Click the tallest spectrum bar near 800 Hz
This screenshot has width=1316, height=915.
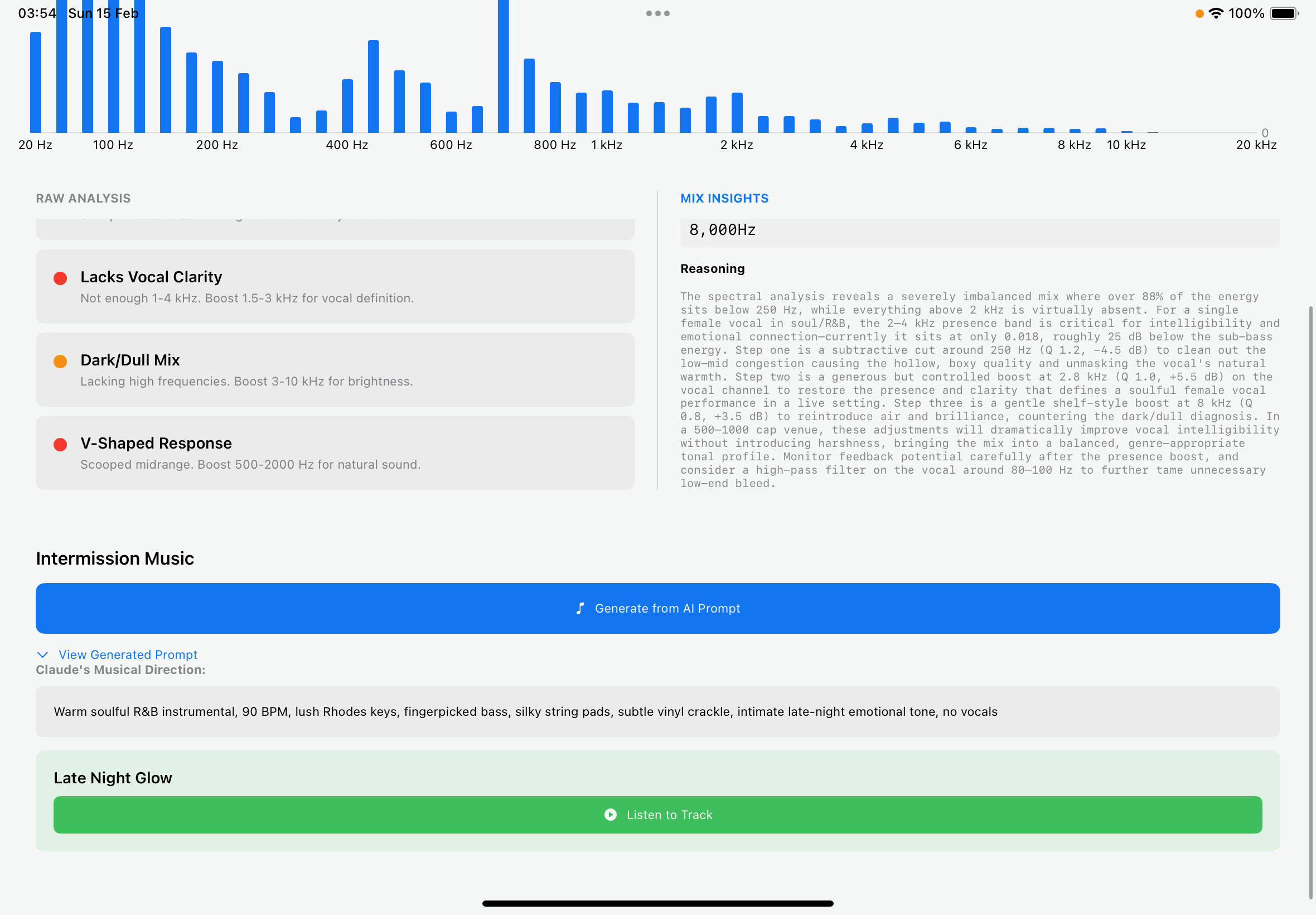503,69
